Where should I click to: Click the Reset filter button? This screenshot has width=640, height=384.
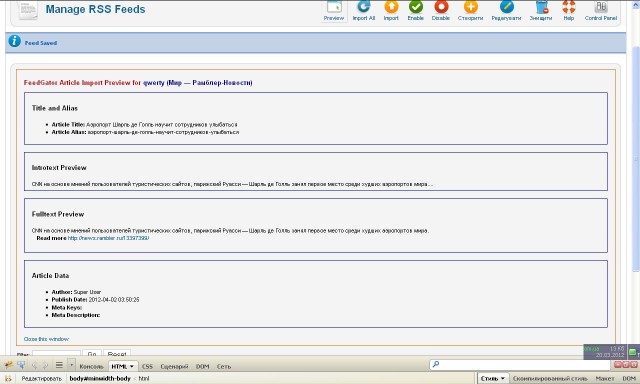click(x=117, y=353)
